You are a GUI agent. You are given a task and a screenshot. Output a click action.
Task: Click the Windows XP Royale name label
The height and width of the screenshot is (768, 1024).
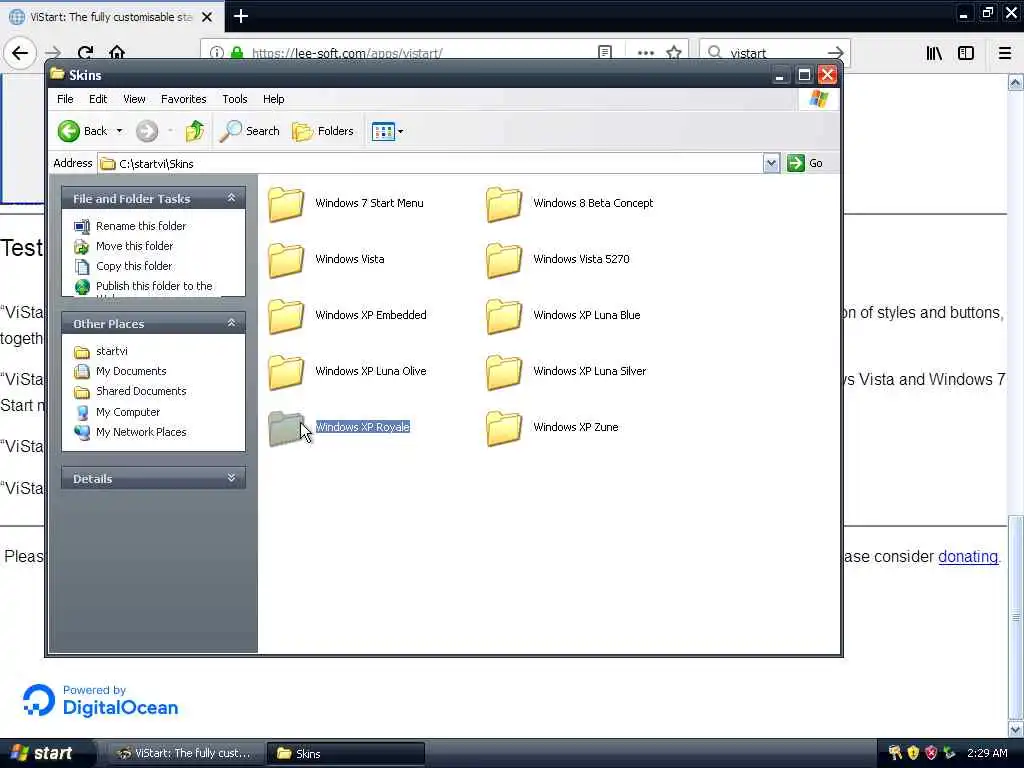[362, 427]
